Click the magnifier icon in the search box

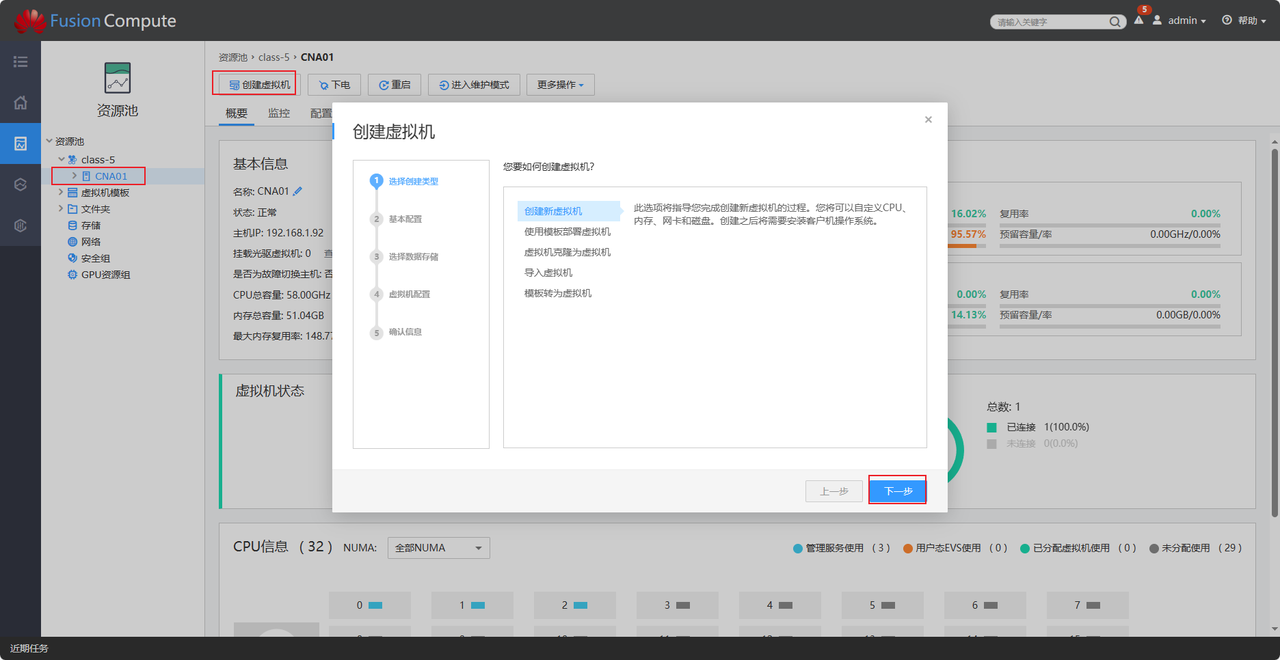1115,22
